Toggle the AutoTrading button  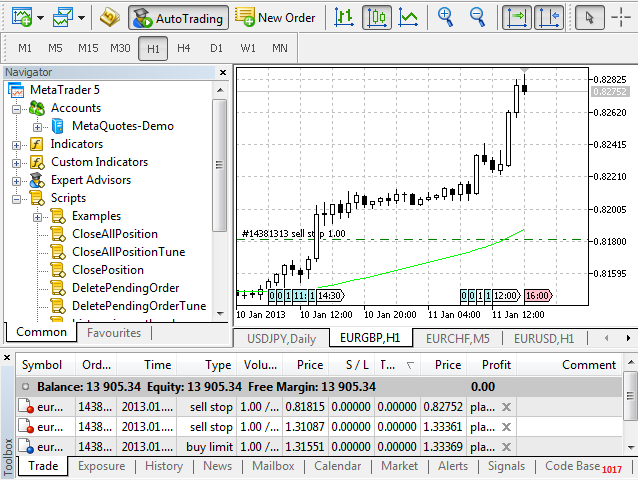[179, 17]
